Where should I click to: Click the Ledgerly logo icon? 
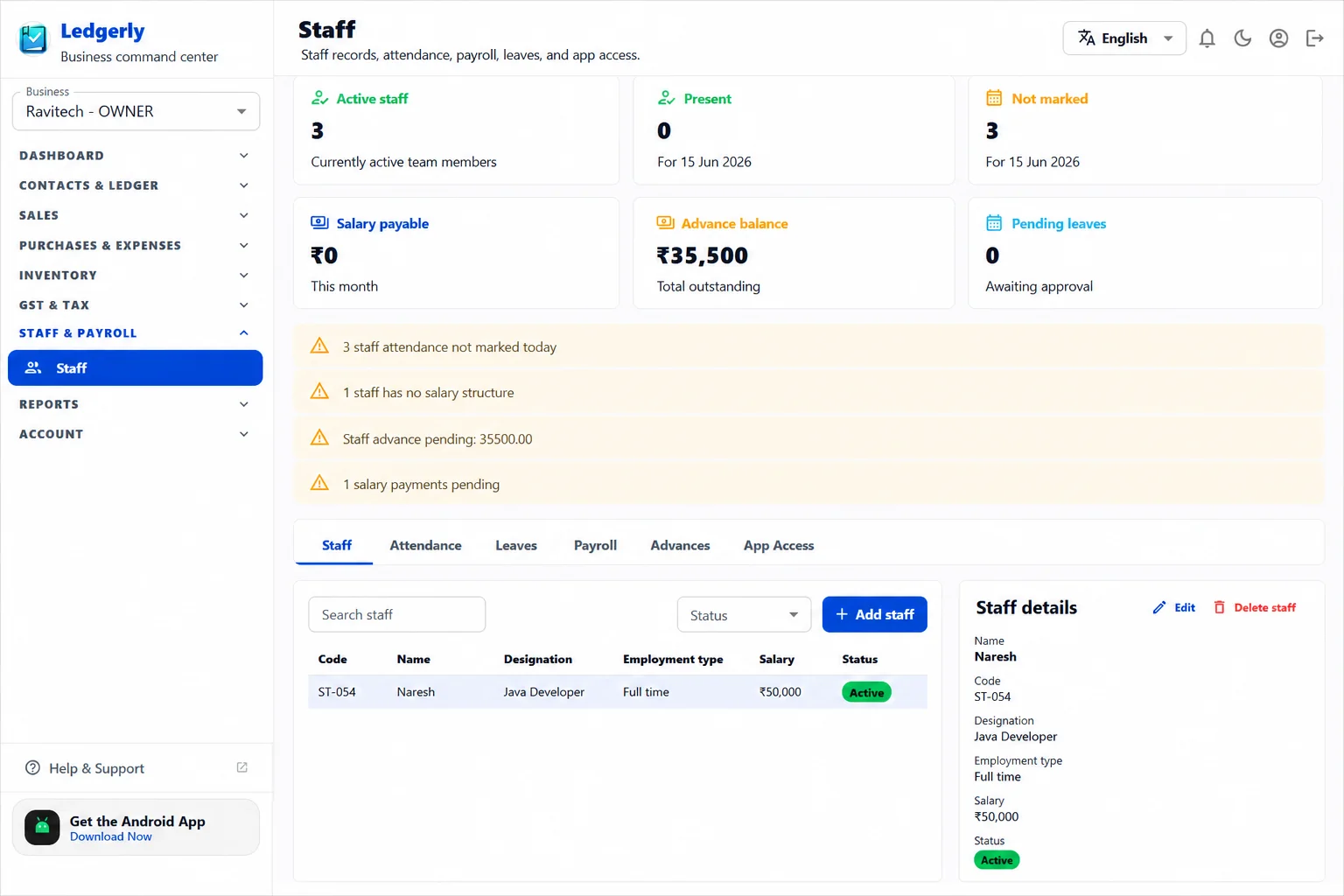(33, 38)
